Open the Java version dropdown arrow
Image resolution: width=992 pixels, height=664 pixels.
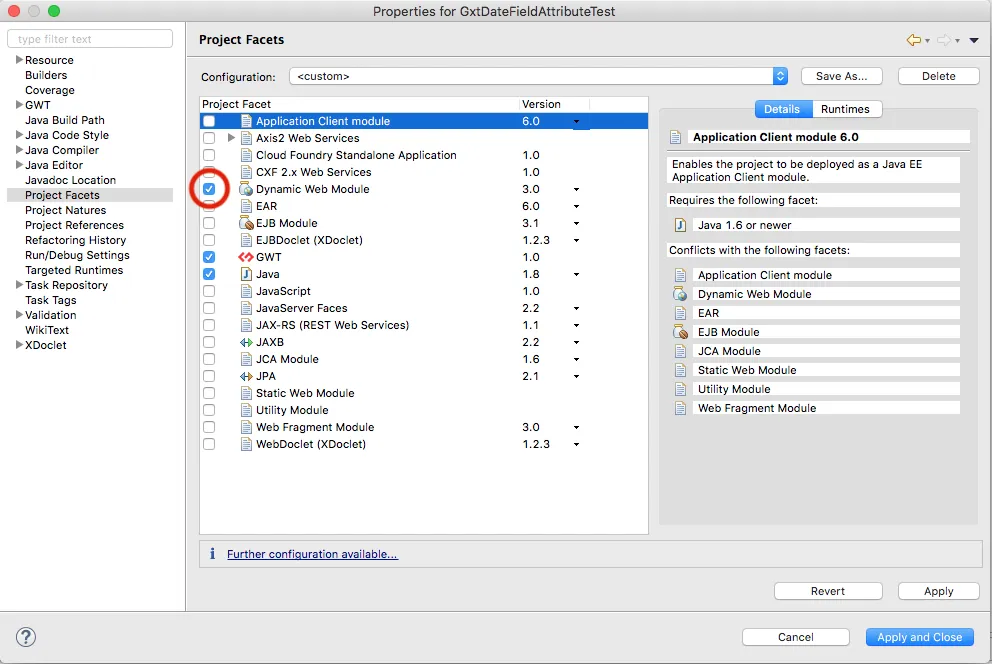click(576, 274)
